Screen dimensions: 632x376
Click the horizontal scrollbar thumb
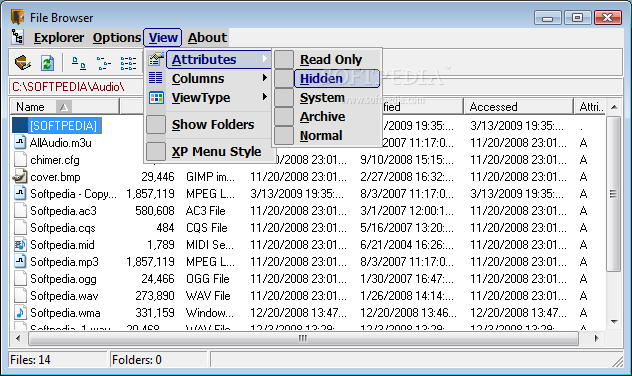point(303,338)
